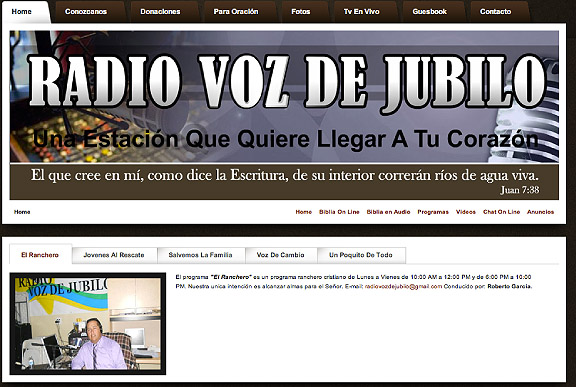
Task: Switch to Jovenes Al Rescate tab
Action: pyautogui.click(x=114, y=255)
